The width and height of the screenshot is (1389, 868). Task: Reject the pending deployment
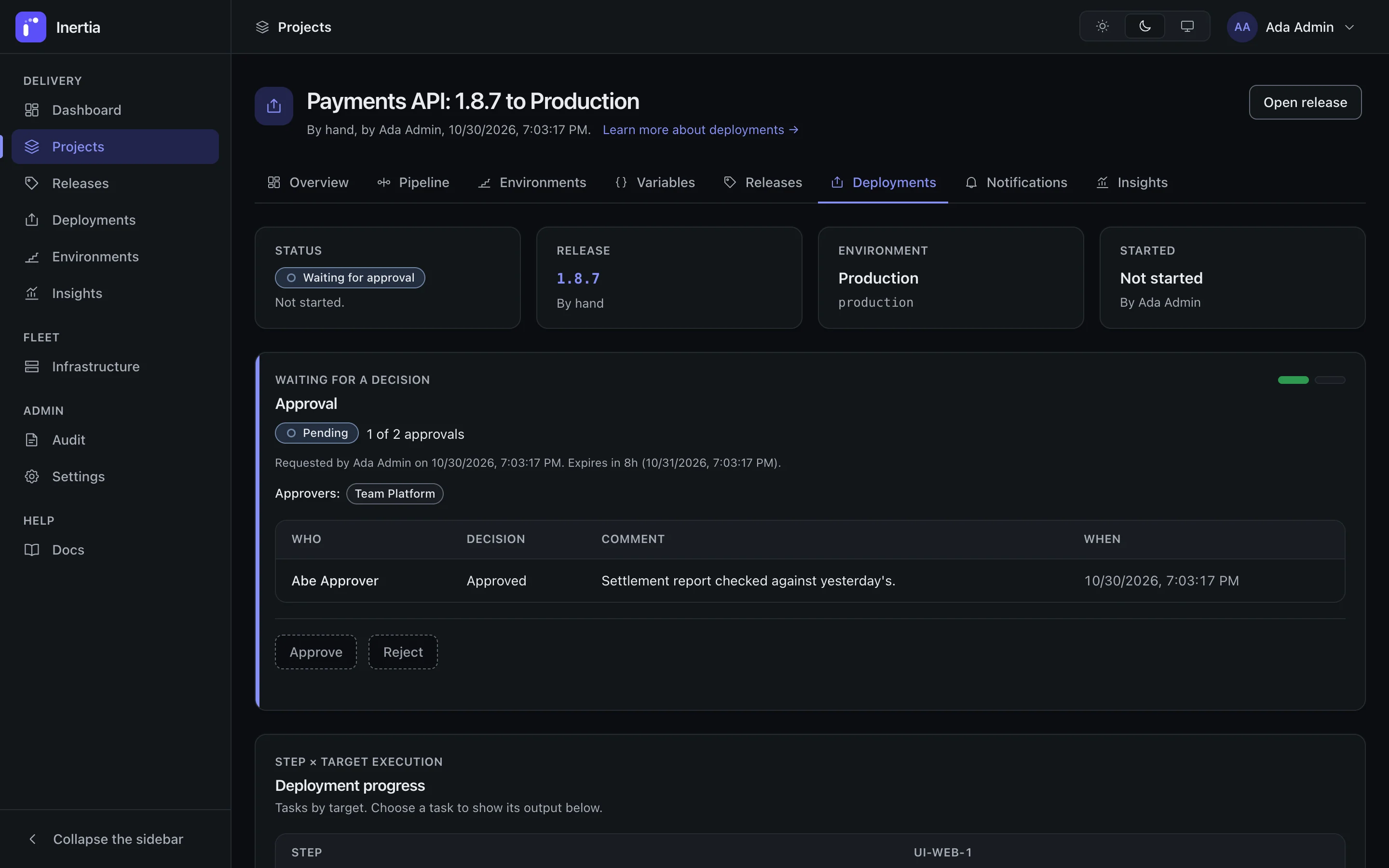403,652
